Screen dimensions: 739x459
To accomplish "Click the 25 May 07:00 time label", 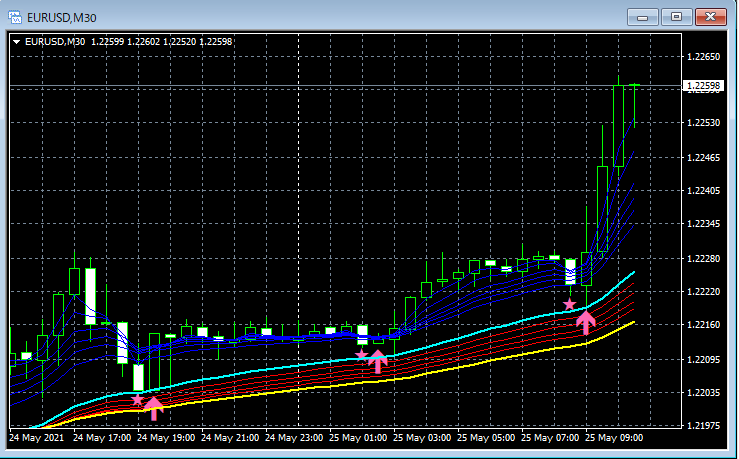I will click(550, 438).
